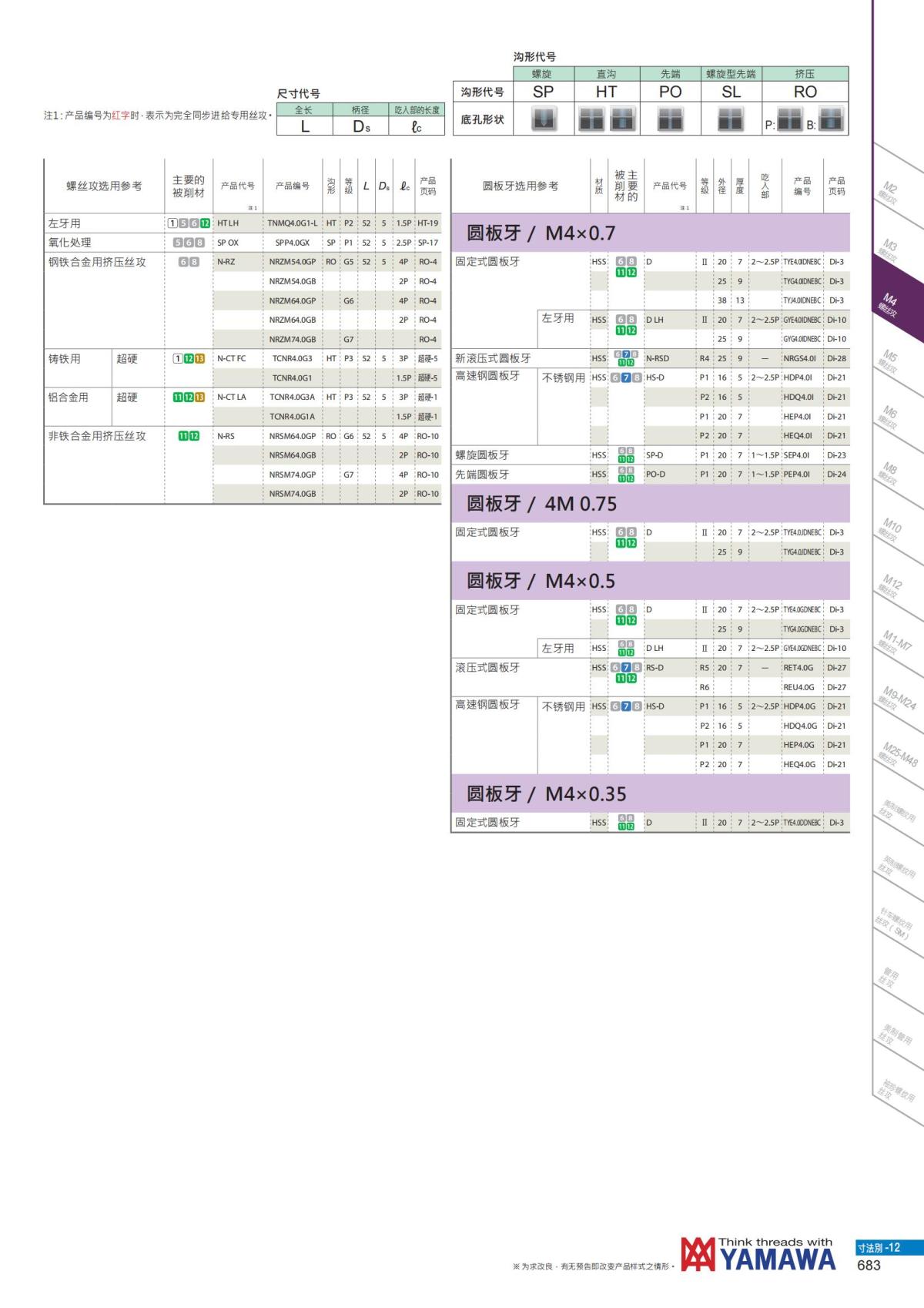Click page reference 超硬-5 beside TCNR4.0G3

click(428, 359)
